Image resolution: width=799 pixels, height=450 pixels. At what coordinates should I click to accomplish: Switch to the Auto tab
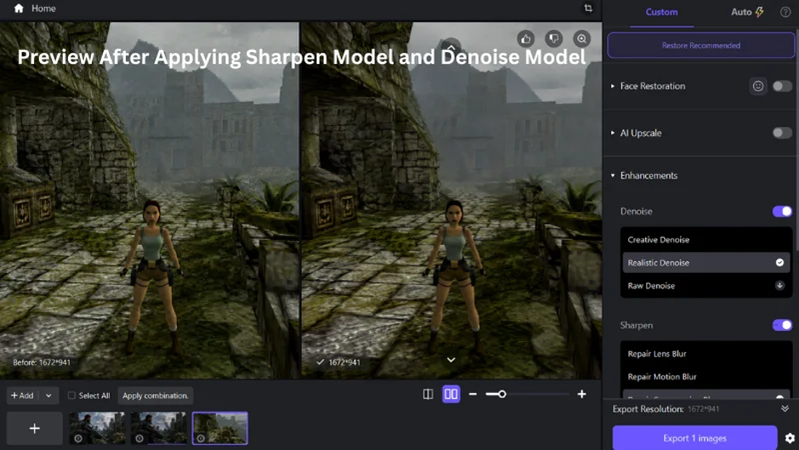coord(747,12)
